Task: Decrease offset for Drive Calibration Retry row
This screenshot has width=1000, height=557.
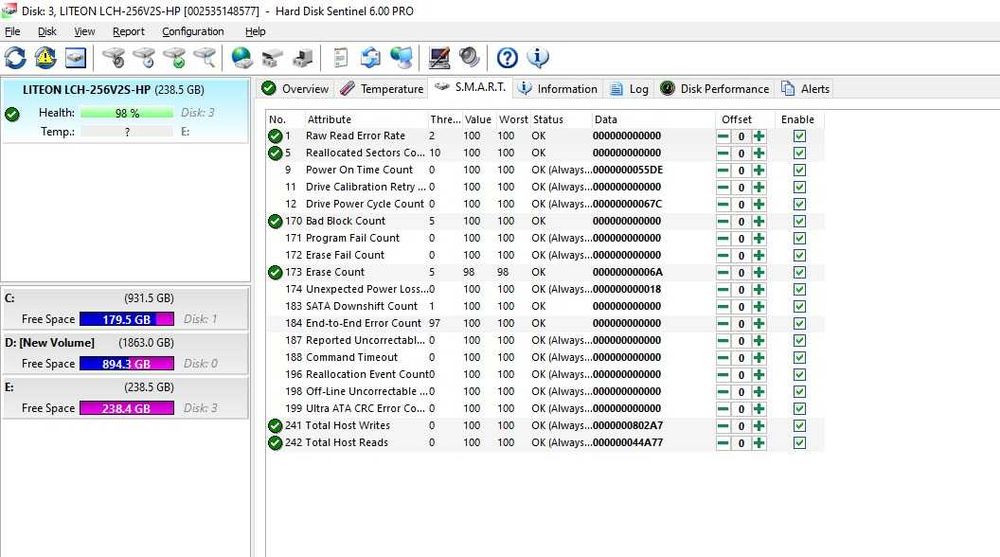Action: (x=723, y=188)
